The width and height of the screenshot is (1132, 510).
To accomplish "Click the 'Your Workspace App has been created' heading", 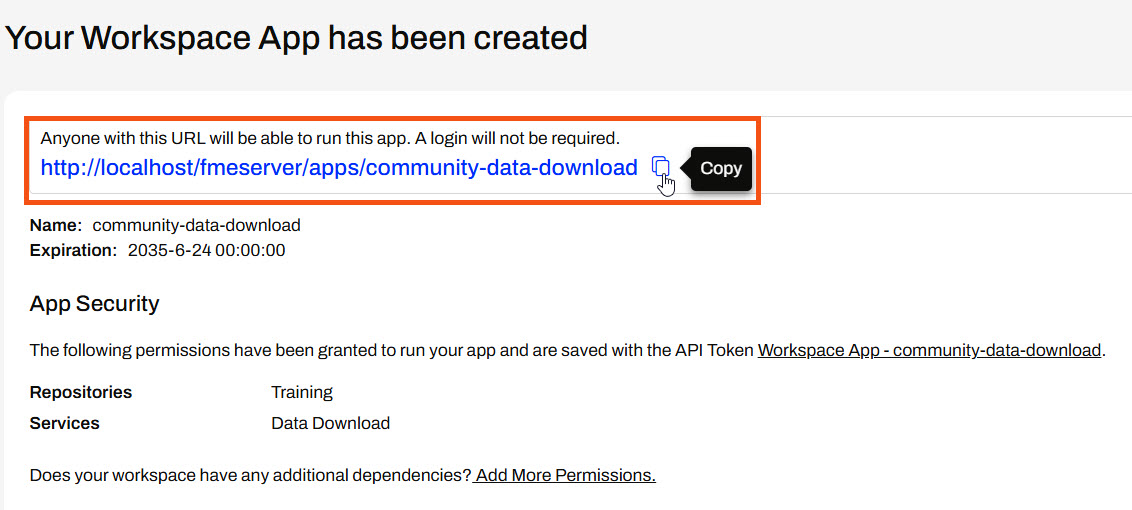I will 296,38.
